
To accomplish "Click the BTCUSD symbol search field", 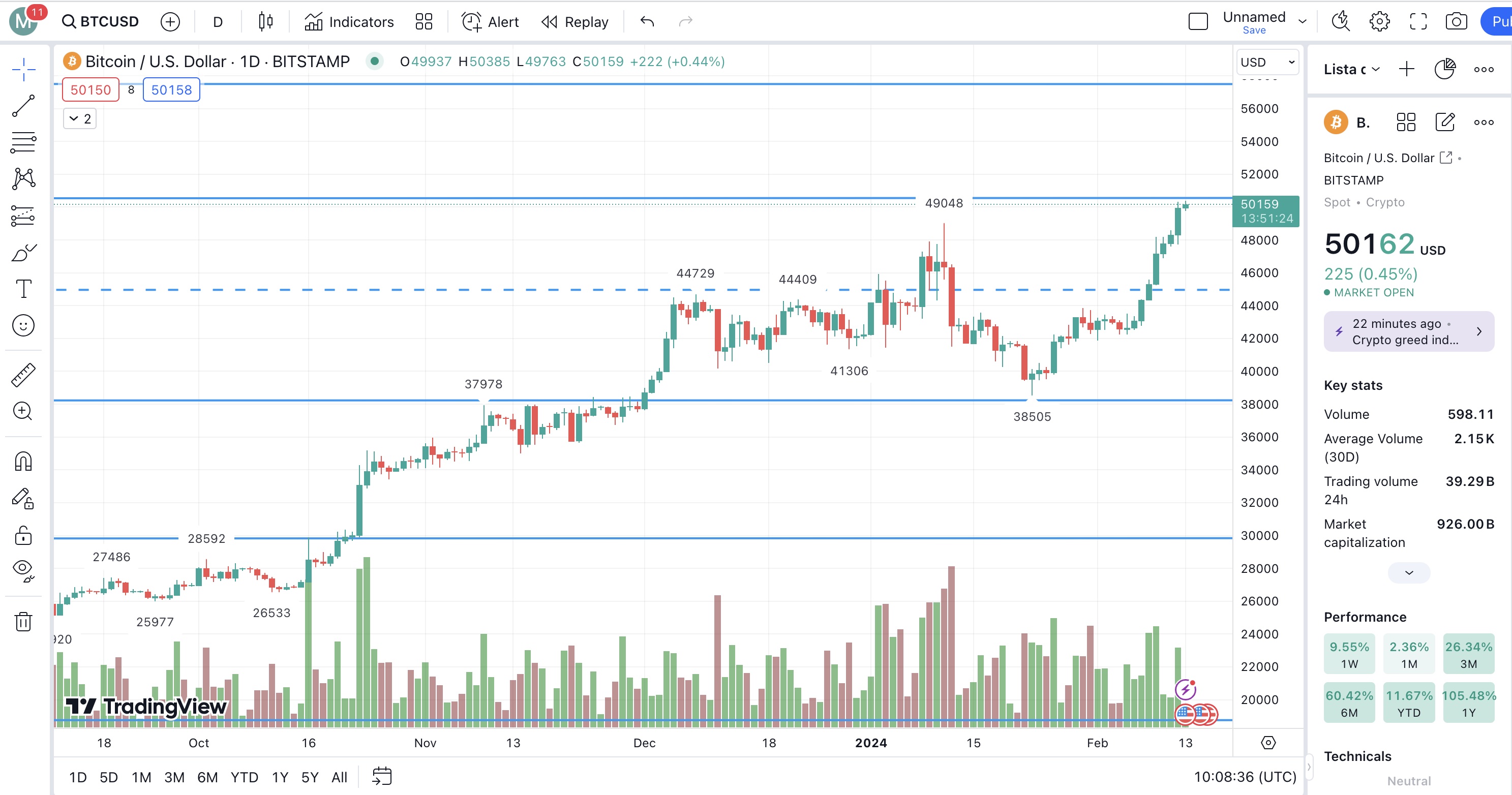I will tap(101, 22).
